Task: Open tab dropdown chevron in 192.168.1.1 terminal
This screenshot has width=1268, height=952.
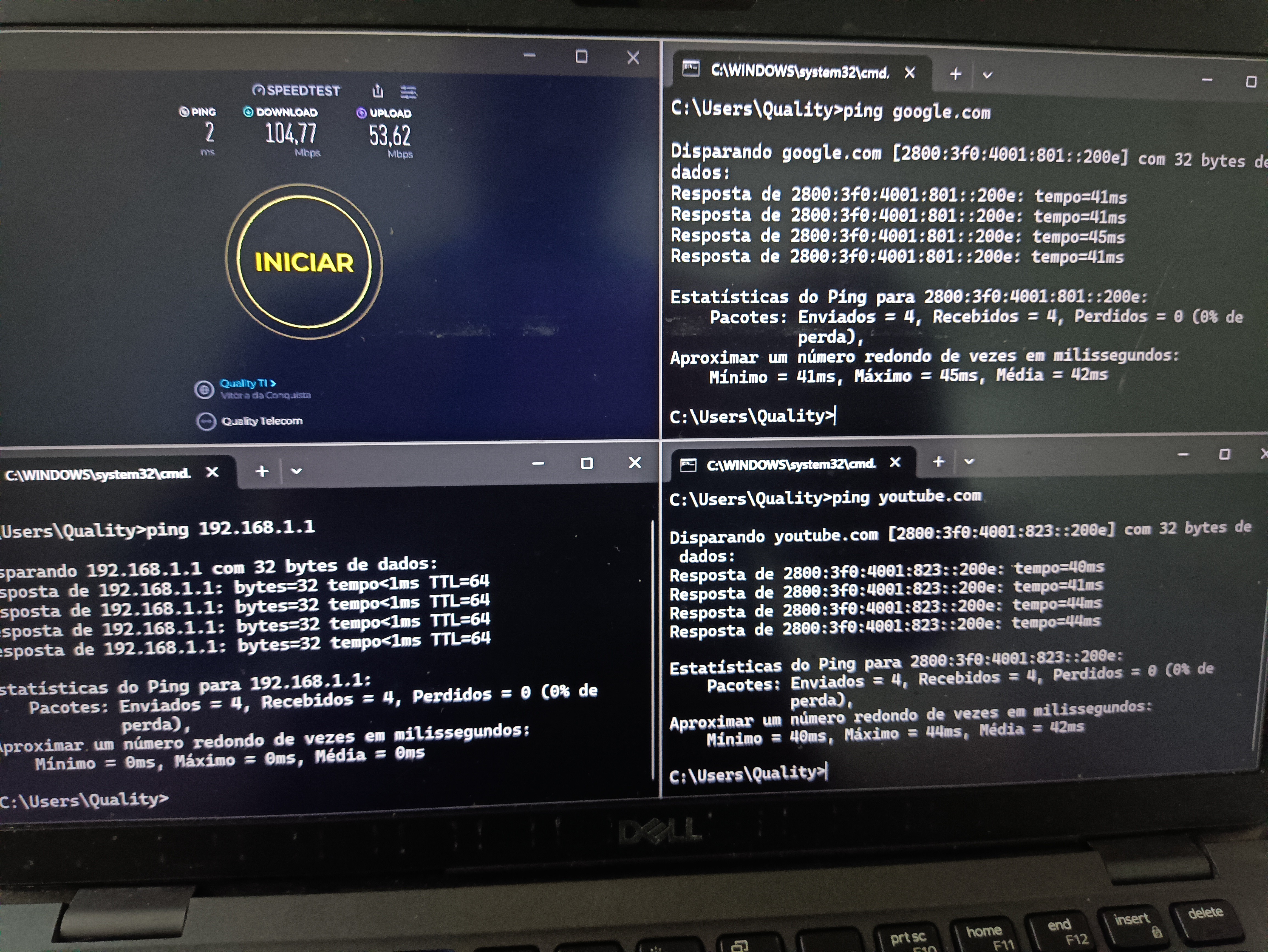Action: (296, 471)
